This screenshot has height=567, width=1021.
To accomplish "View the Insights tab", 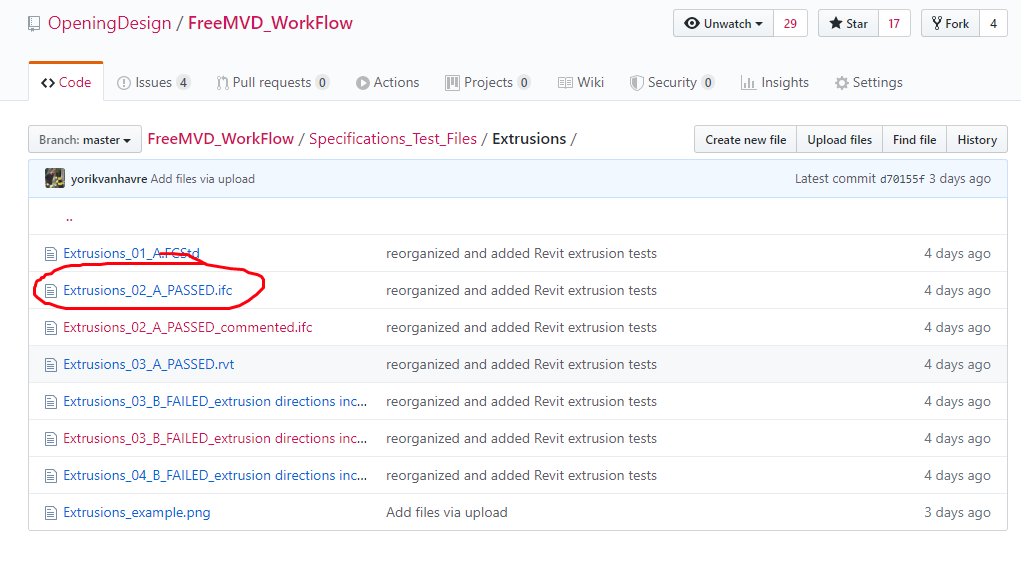I will tap(775, 83).
